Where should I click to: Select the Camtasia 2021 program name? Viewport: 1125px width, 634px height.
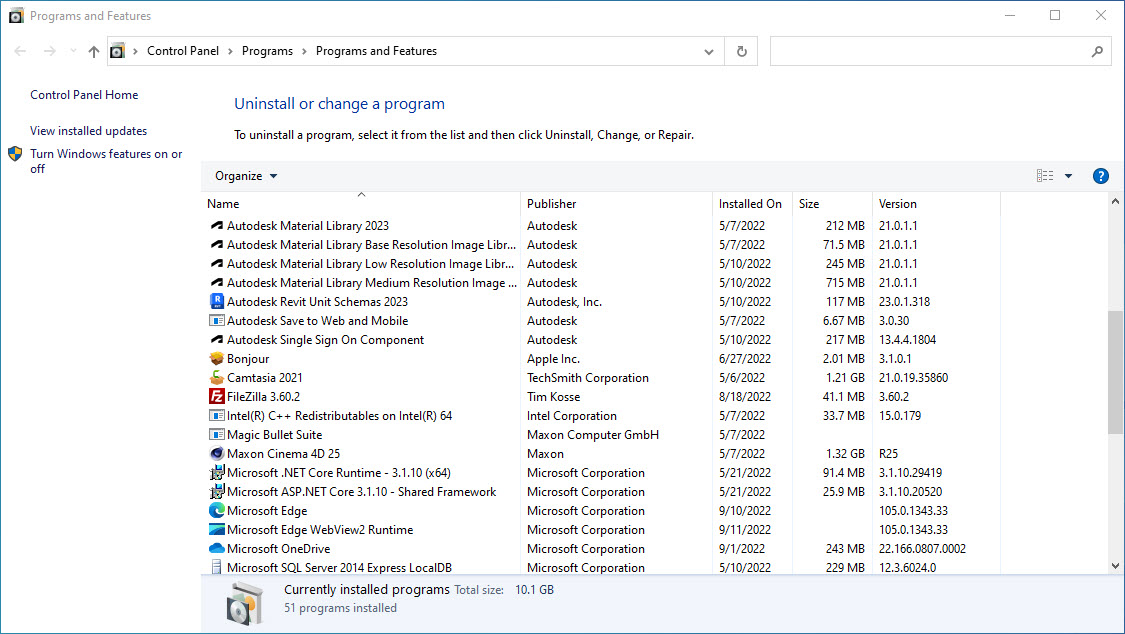pyautogui.click(x=265, y=377)
